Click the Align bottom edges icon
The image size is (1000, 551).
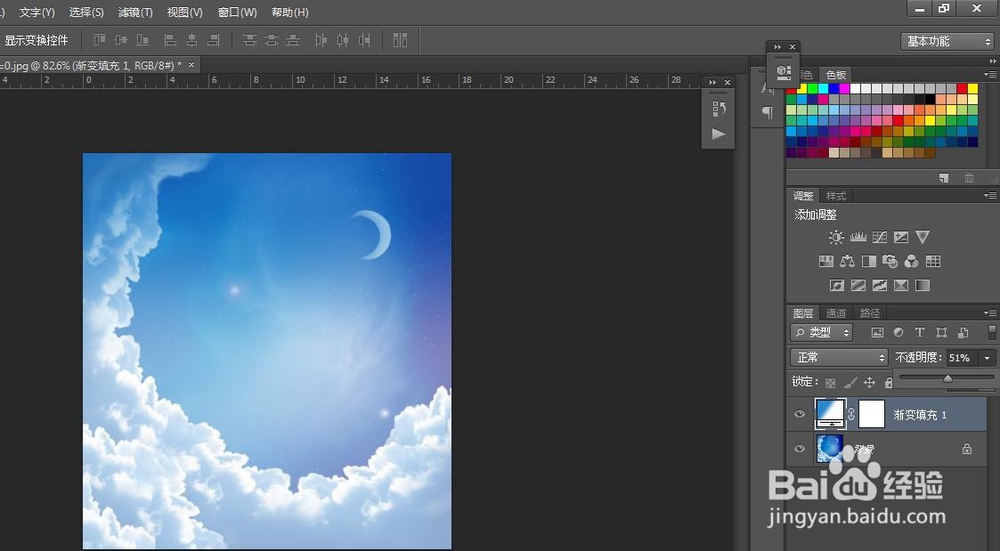(x=143, y=40)
